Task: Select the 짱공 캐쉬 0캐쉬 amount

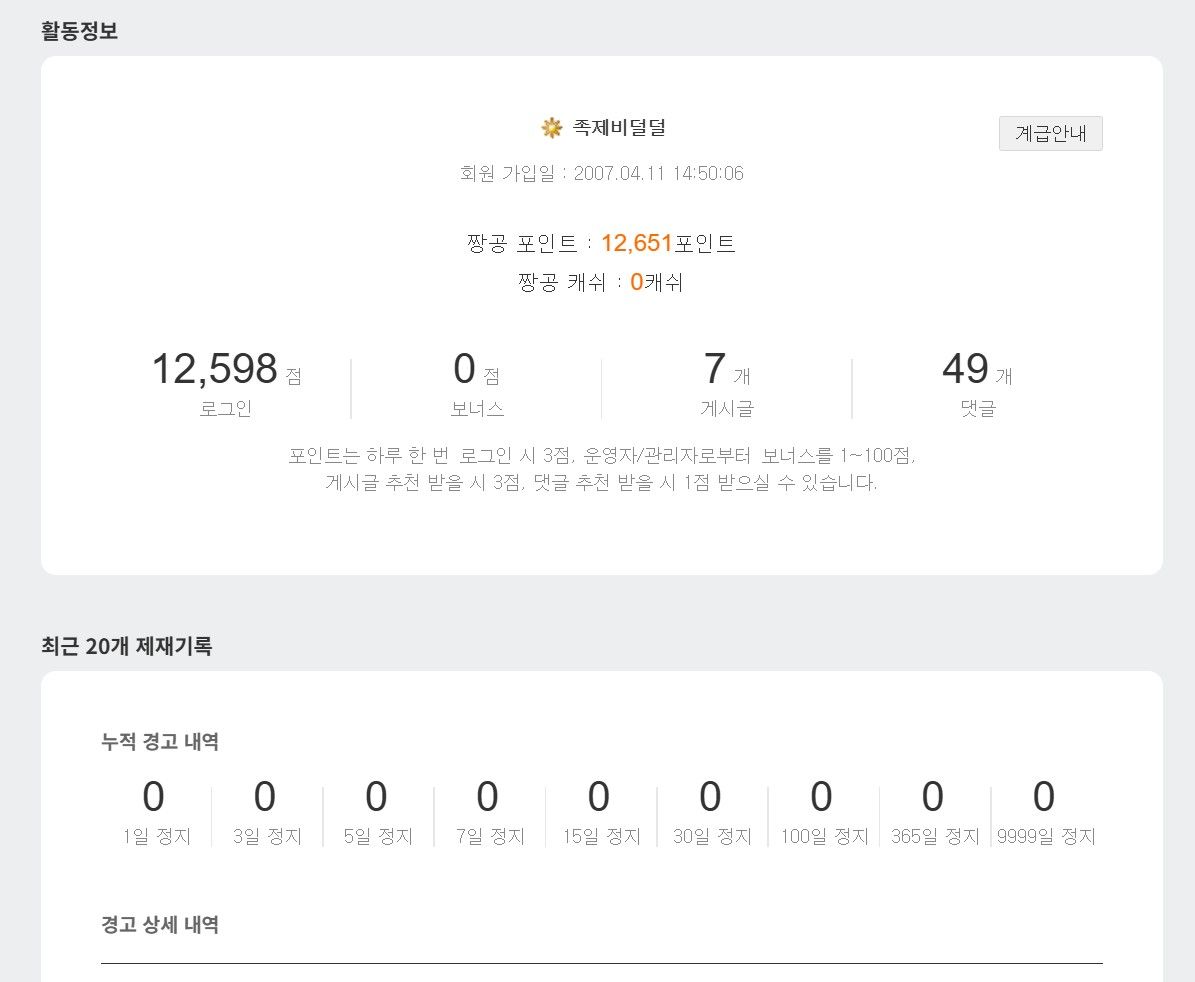Action: click(656, 283)
